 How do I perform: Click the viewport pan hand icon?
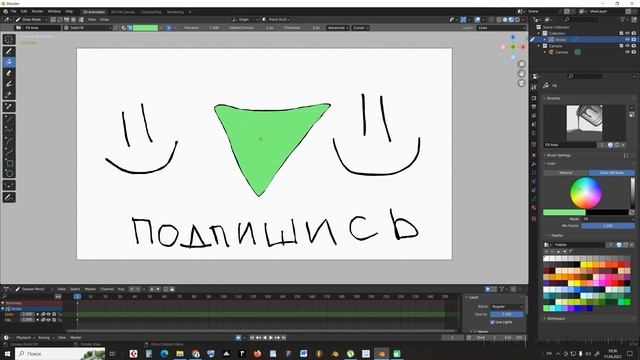click(x=522, y=73)
